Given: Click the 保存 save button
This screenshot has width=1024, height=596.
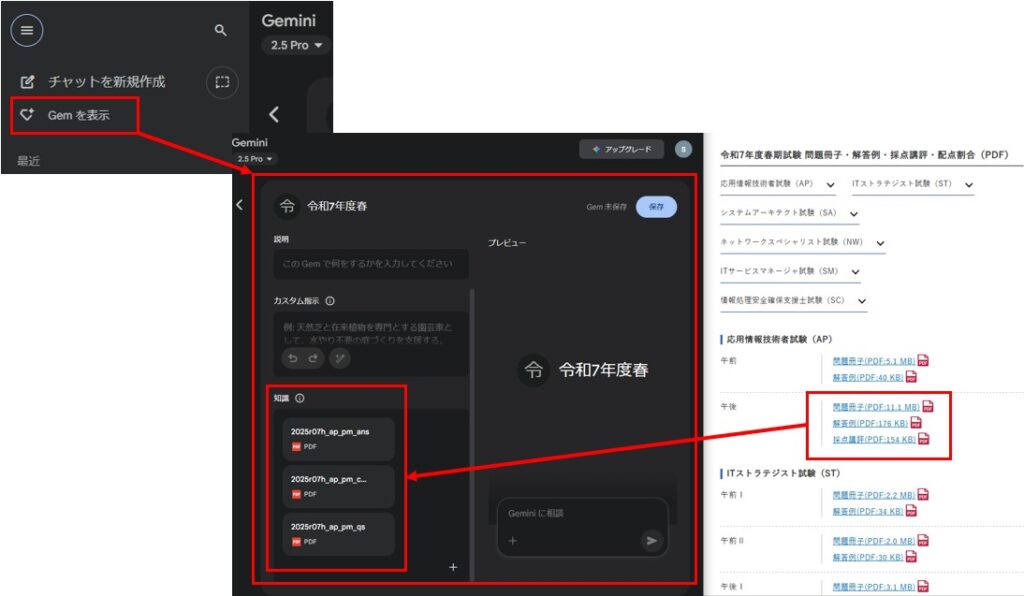Looking at the screenshot, I should (656, 207).
